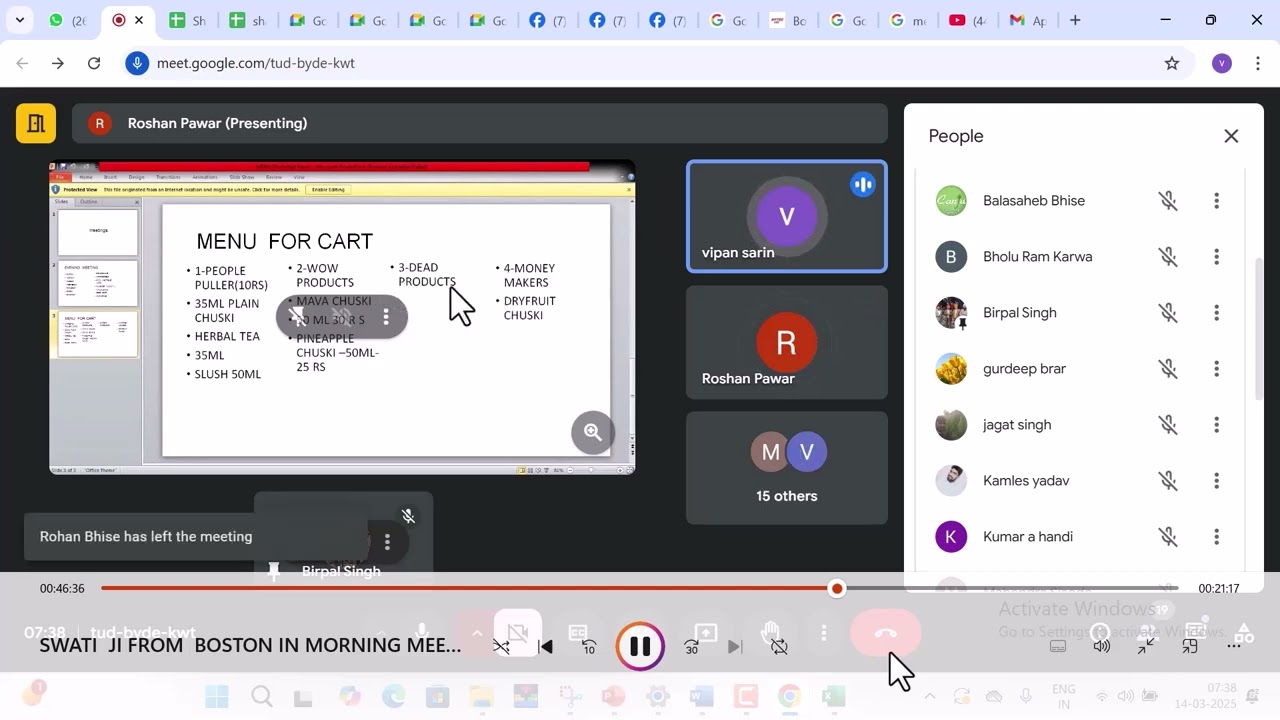This screenshot has height=720, width=1280.
Task: Open the '15 others' participants tile
Action: pos(787,468)
